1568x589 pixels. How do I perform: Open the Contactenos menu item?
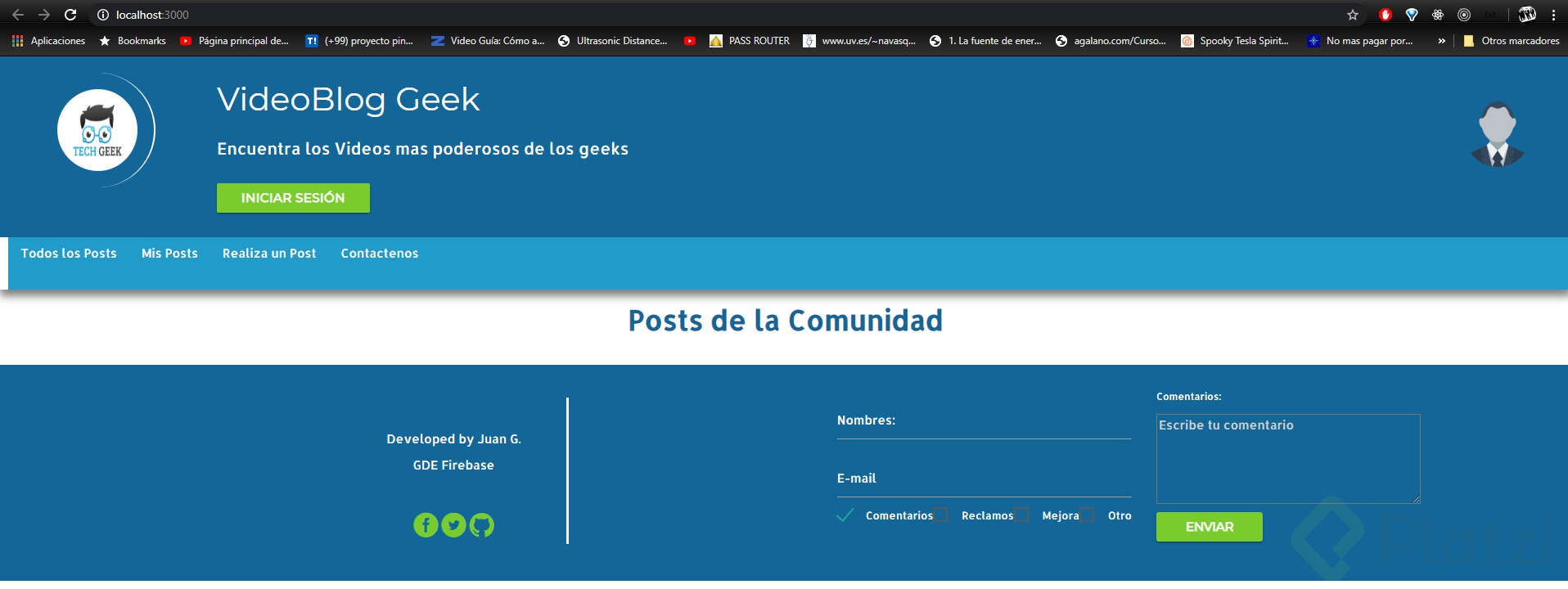[380, 254]
